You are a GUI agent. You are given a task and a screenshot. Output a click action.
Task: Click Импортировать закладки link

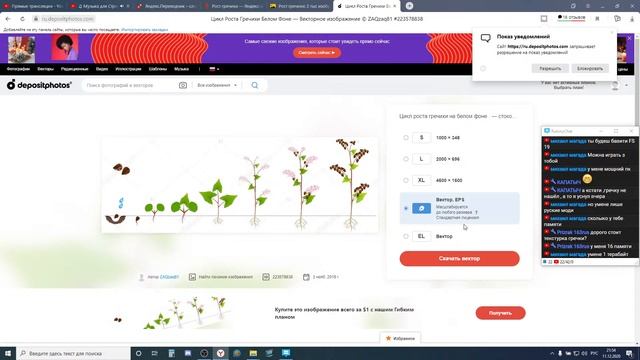point(144,30)
